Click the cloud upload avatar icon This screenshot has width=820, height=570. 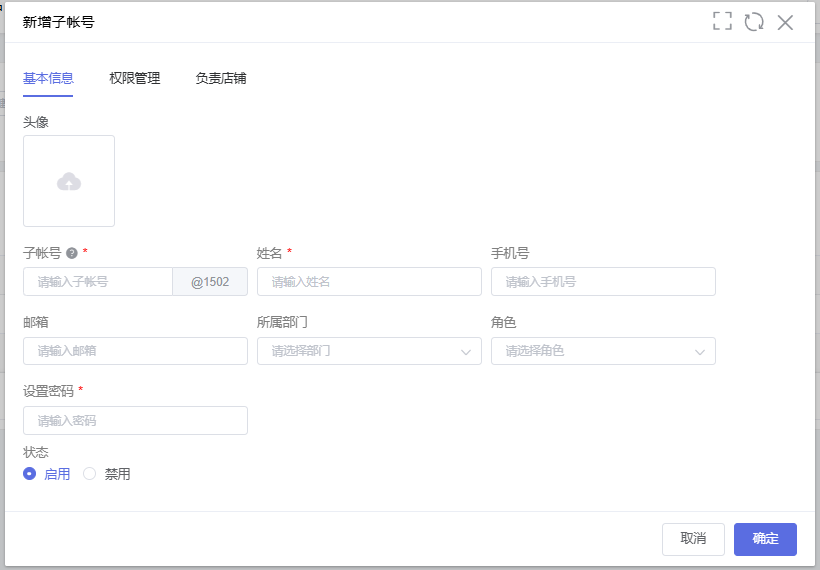coord(69,181)
